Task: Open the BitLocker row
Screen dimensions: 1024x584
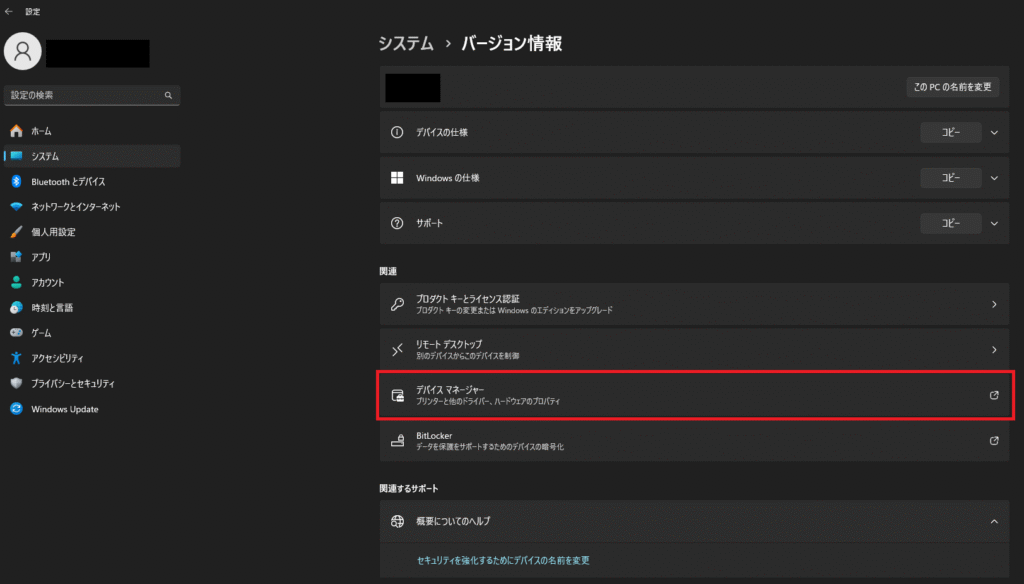Action: (694, 441)
